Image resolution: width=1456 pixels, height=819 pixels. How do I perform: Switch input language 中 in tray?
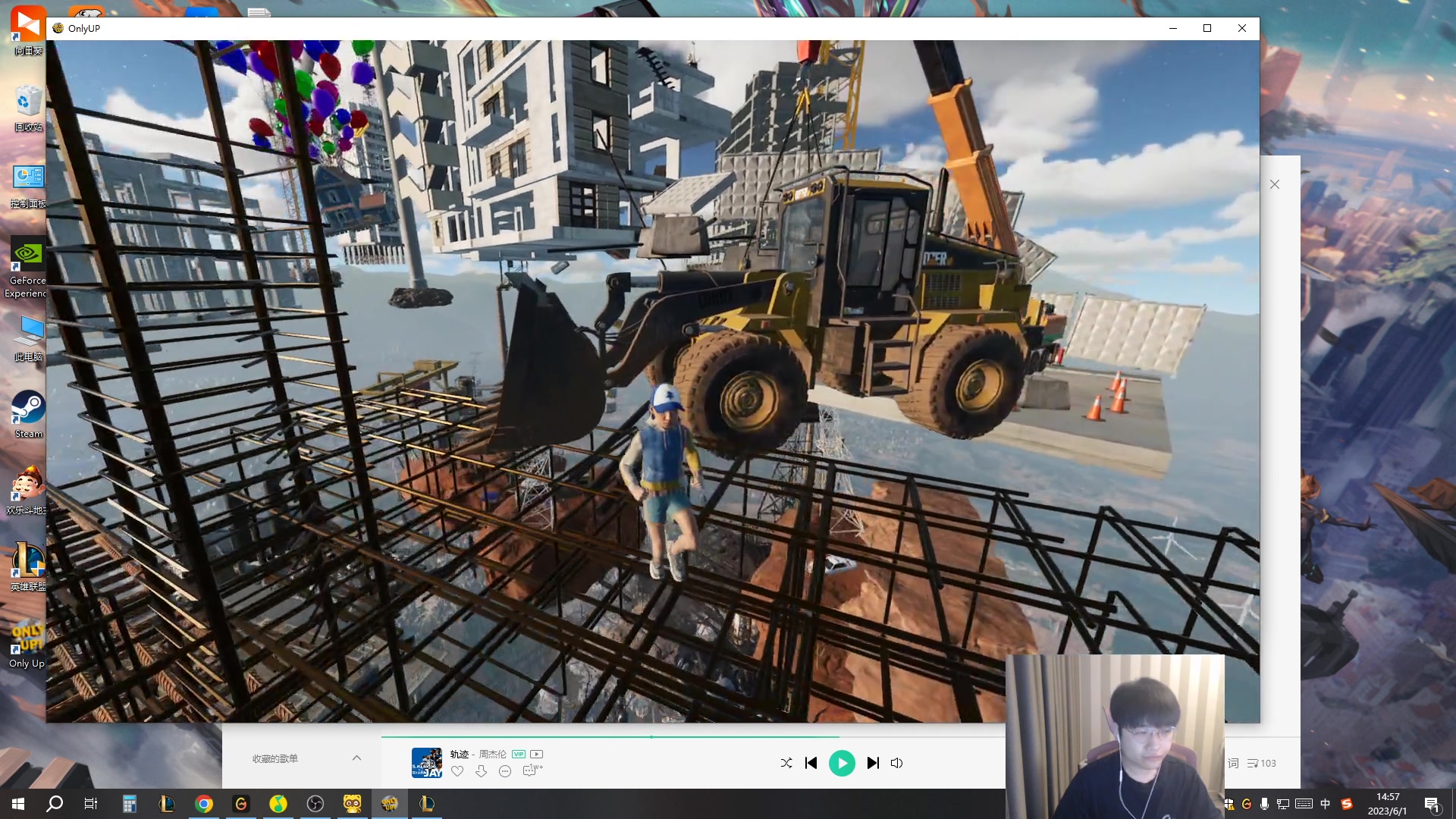(1325, 804)
